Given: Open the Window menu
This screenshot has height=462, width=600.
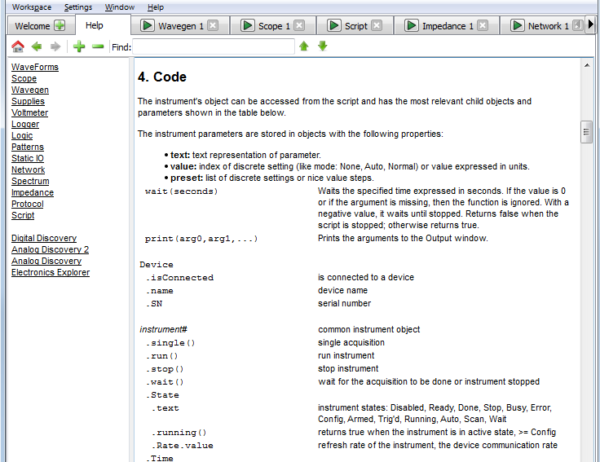Looking at the screenshot, I should point(120,7).
